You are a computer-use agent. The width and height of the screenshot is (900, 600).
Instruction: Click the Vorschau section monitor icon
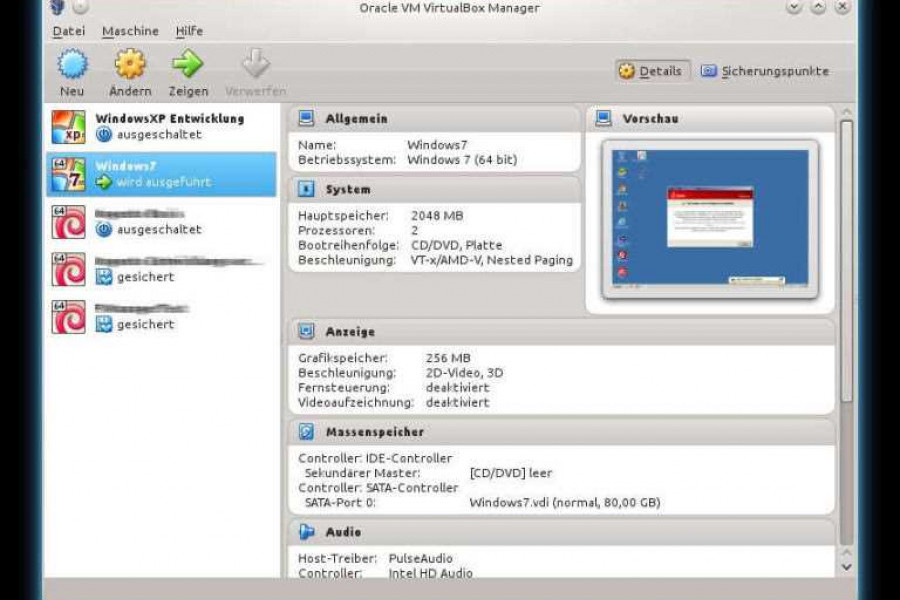point(603,118)
